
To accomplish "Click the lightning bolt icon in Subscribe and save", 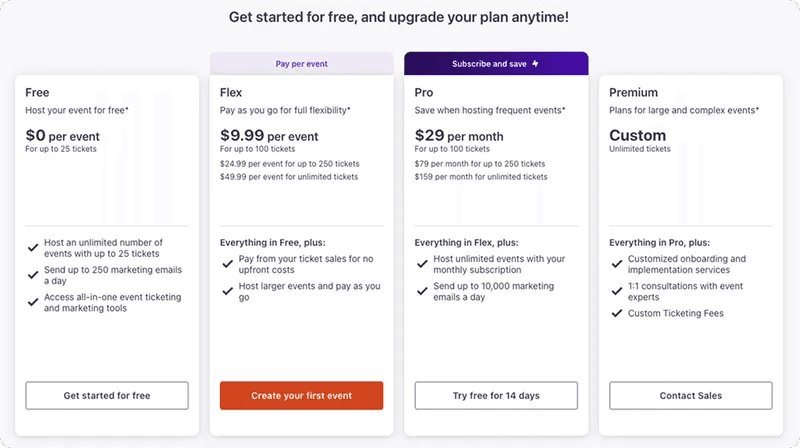I will [x=535, y=64].
